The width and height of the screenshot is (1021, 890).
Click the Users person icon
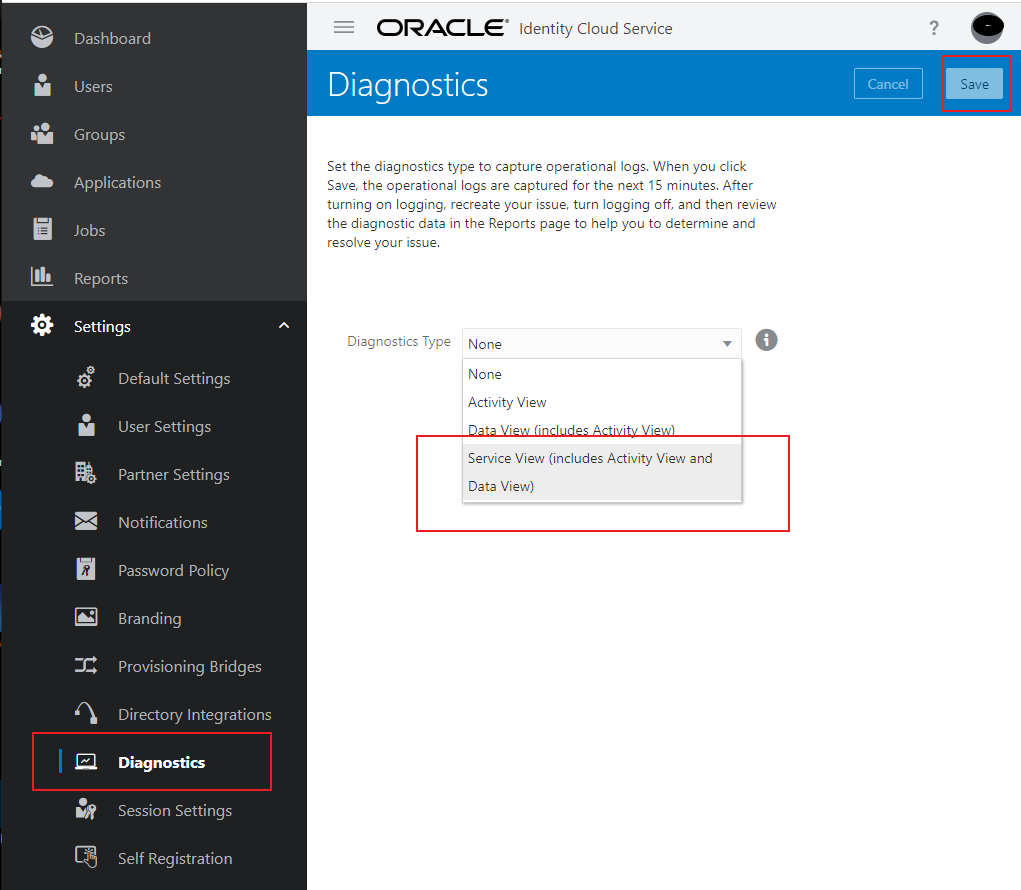tap(42, 85)
